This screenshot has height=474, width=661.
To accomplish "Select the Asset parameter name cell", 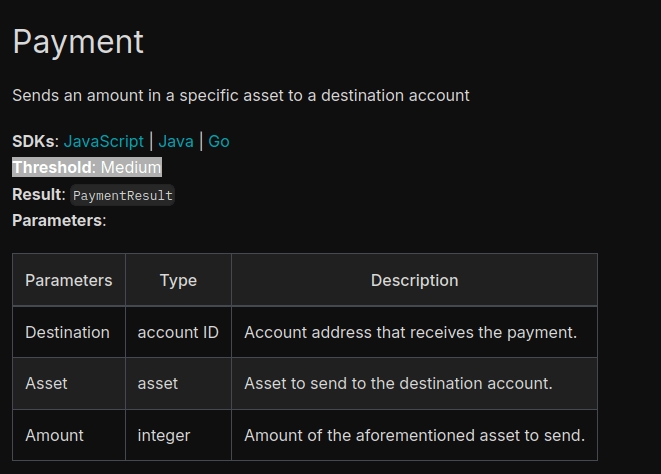I will tap(47, 383).
